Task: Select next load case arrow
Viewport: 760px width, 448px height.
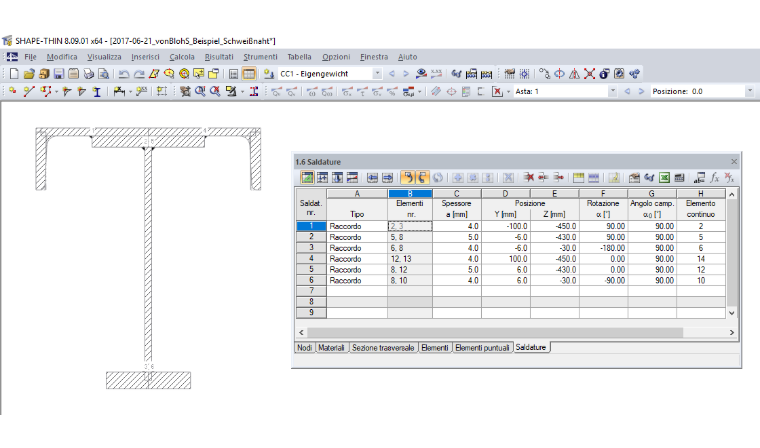Action: coord(406,74)
